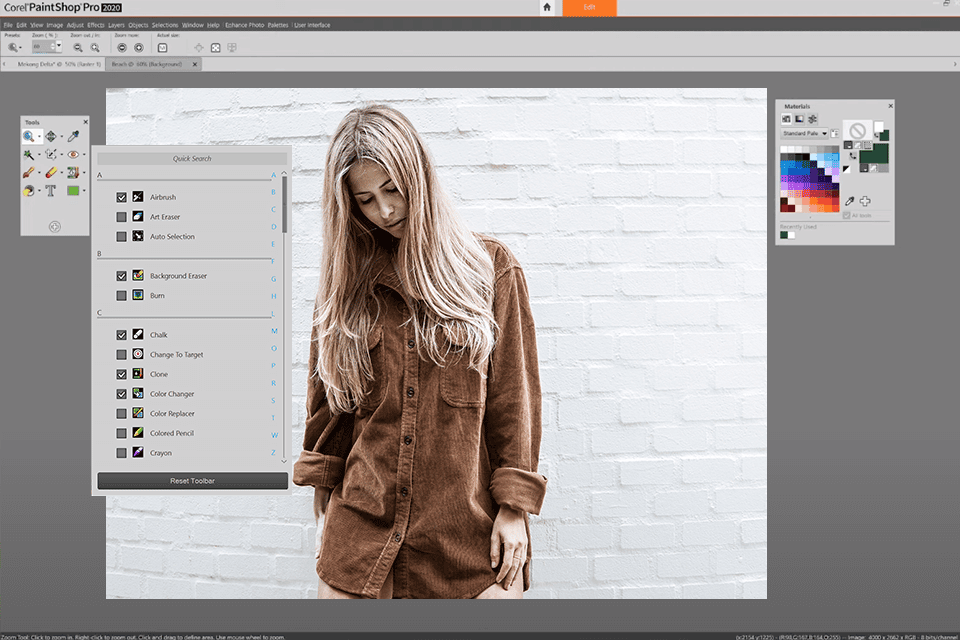Select the Red Eye tool
The height and width of the screenshot is (640, 960).
click(73, 154)
